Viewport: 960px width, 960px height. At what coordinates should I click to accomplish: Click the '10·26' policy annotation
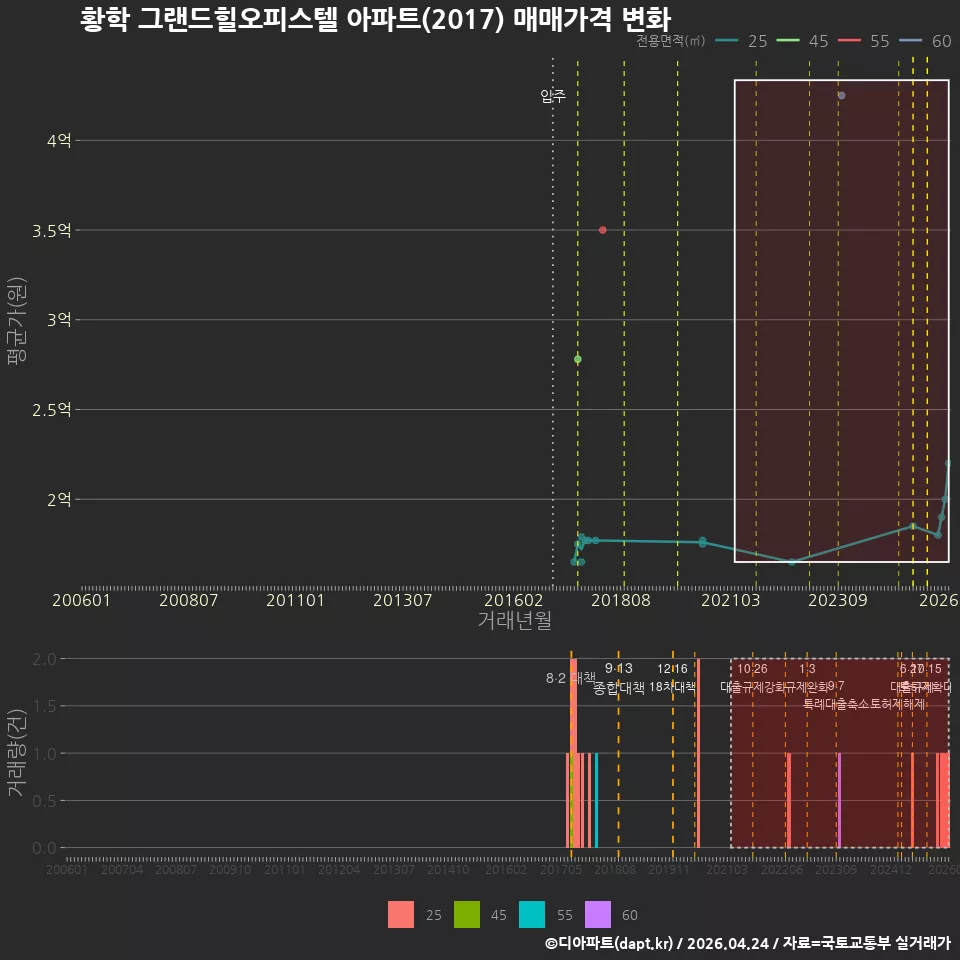tap(752, 669)
